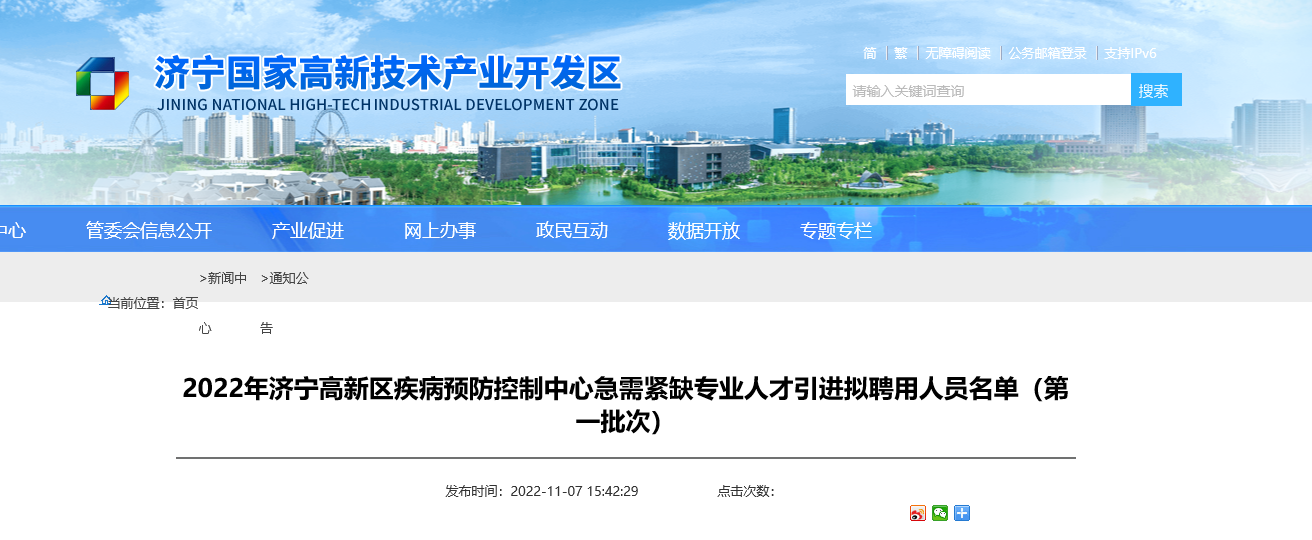This screenshot has width=1312, height=540.
Task: Click the Jining High-Tech Zone cube logo
Action: [103, 83]
